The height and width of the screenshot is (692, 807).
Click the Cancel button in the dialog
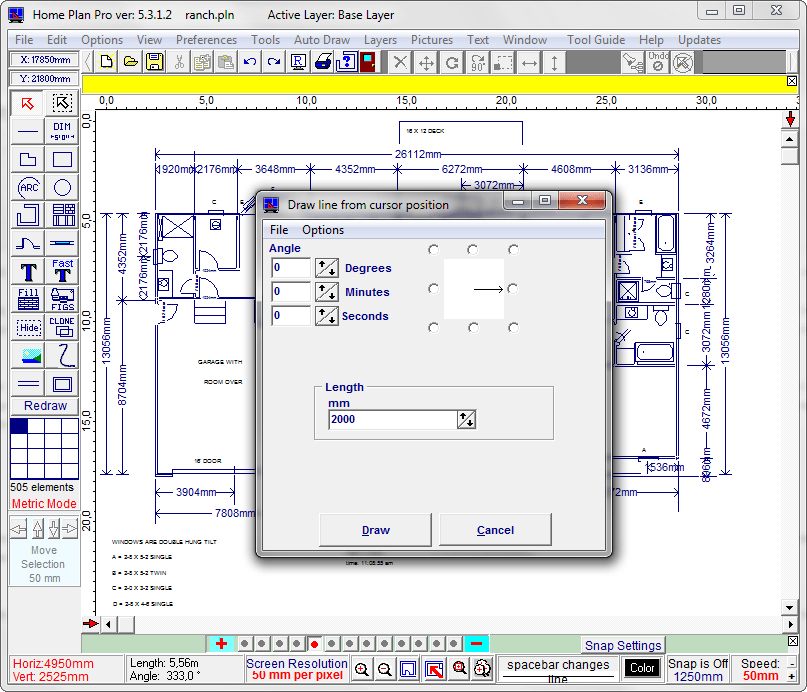pyautogui.click(x=495, y=530)
